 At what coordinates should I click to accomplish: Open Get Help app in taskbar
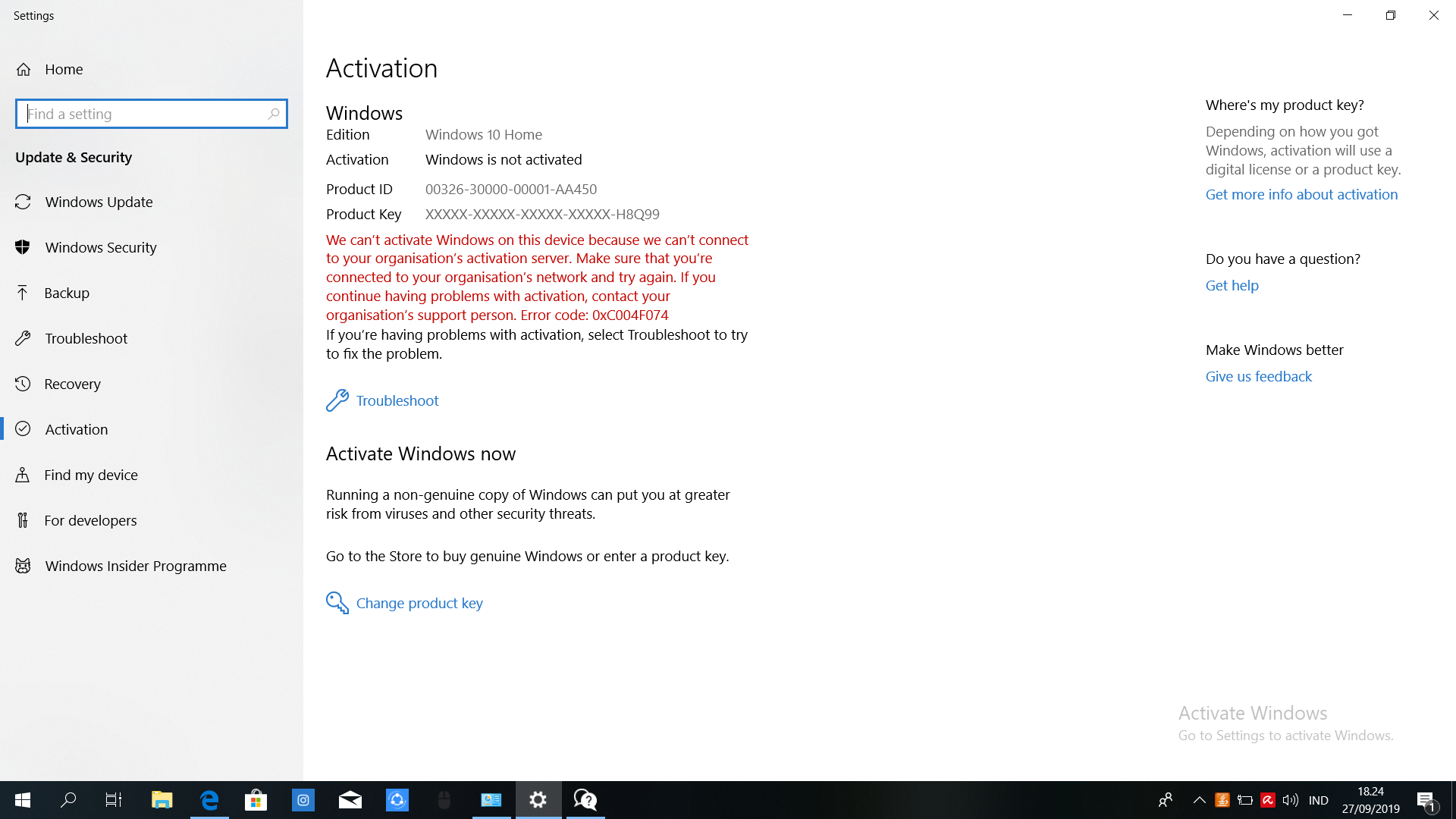[585, 800]
